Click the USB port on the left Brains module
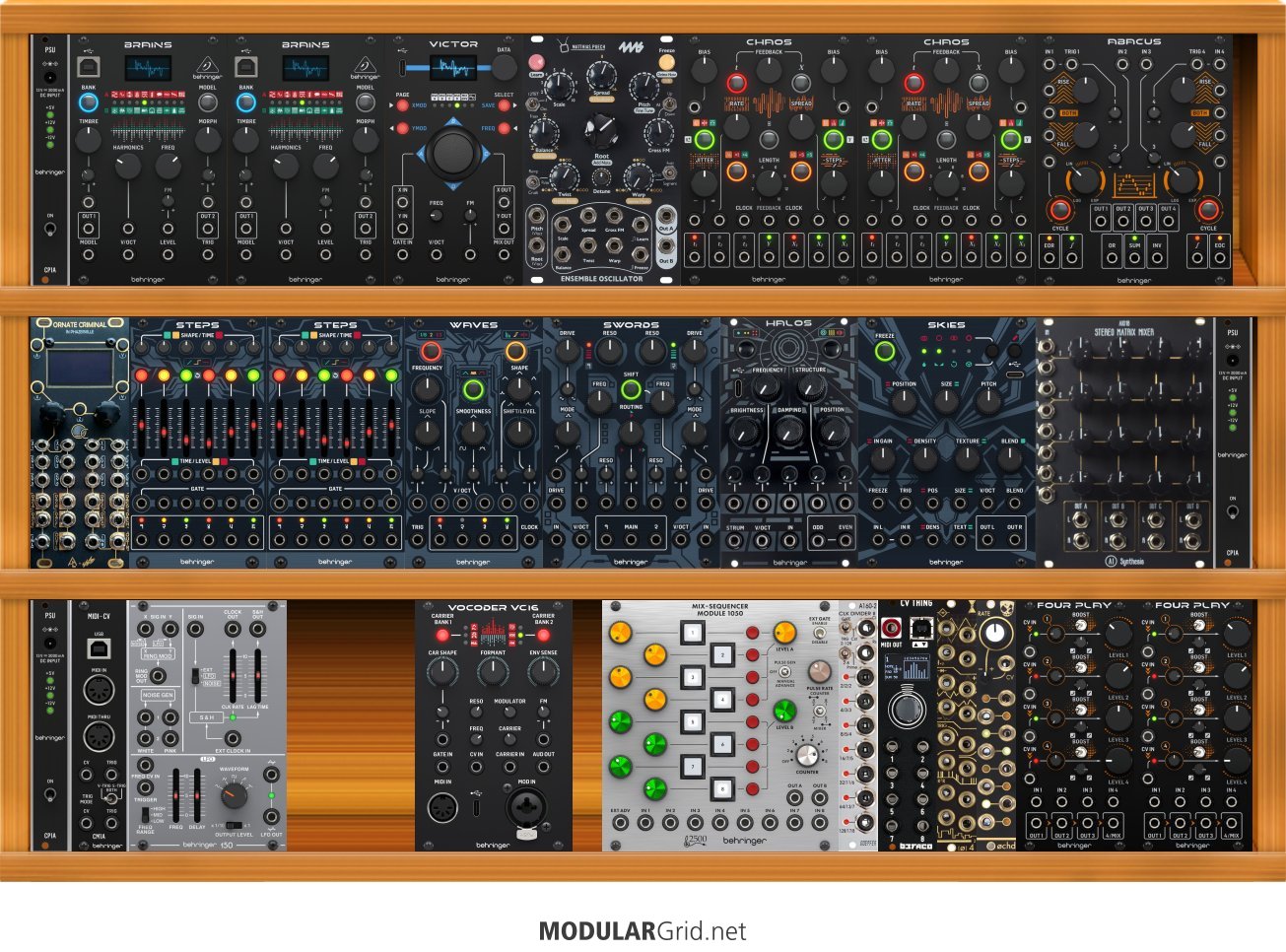1286x952 pixels. (x=89, y=67)
